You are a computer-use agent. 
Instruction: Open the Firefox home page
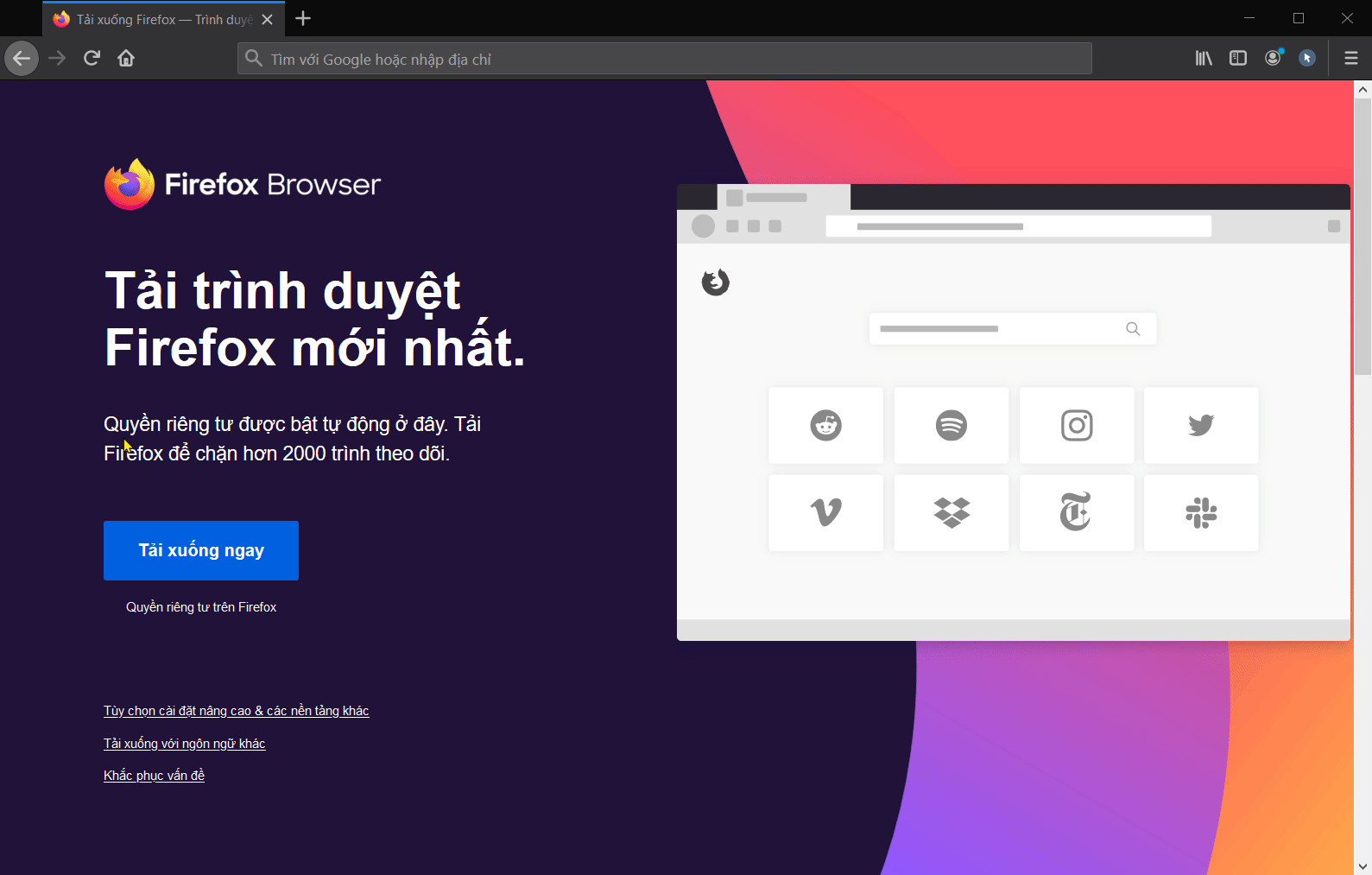126,58
